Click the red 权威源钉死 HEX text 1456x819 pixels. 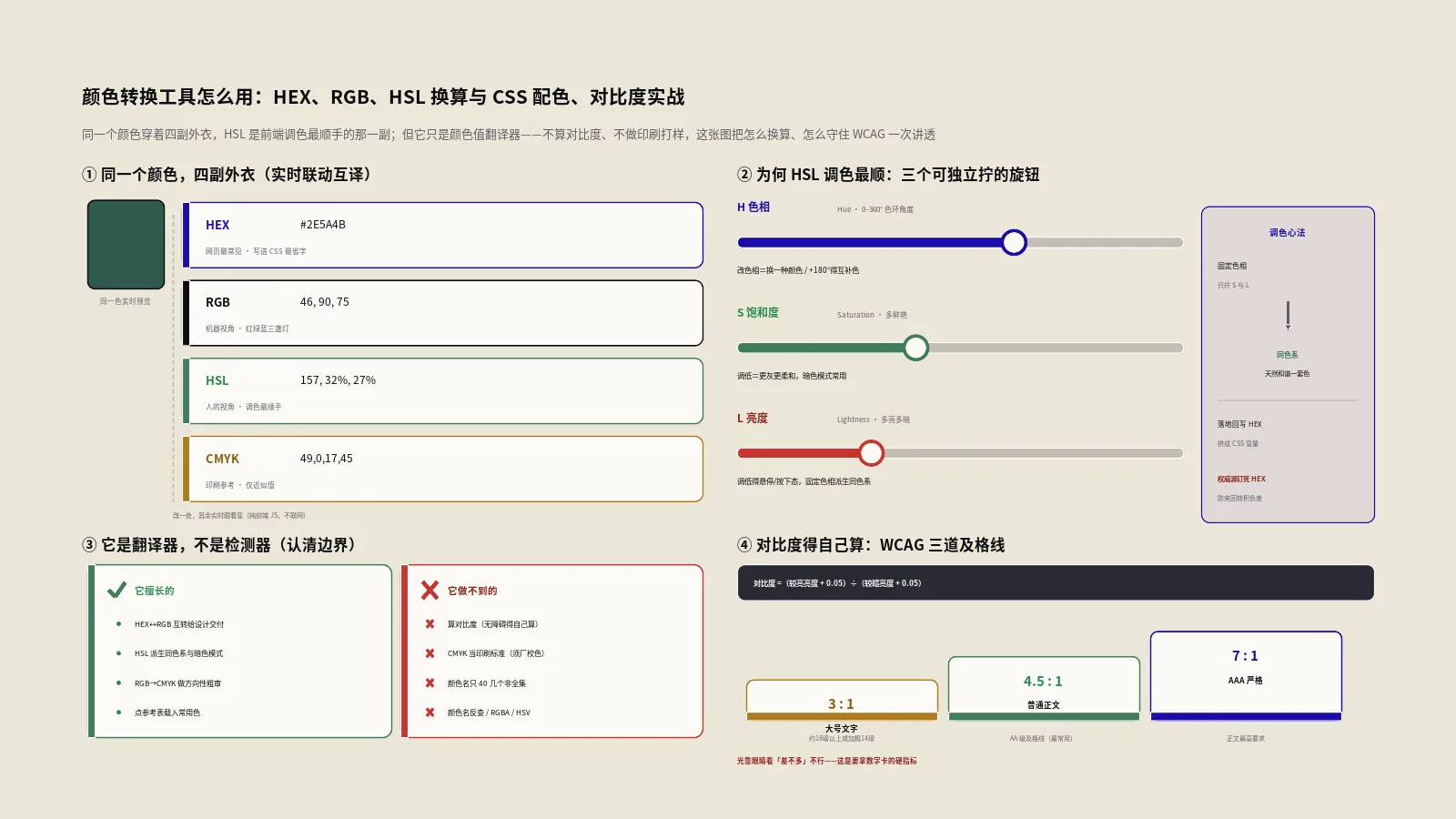click(1241, 479)
